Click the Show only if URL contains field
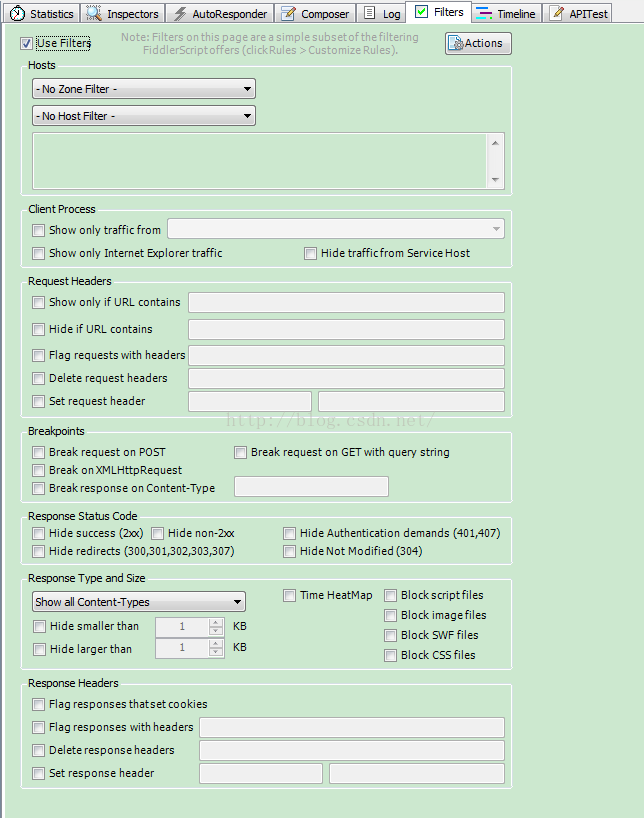Screen dimensions: 644x818 [346, 302]
